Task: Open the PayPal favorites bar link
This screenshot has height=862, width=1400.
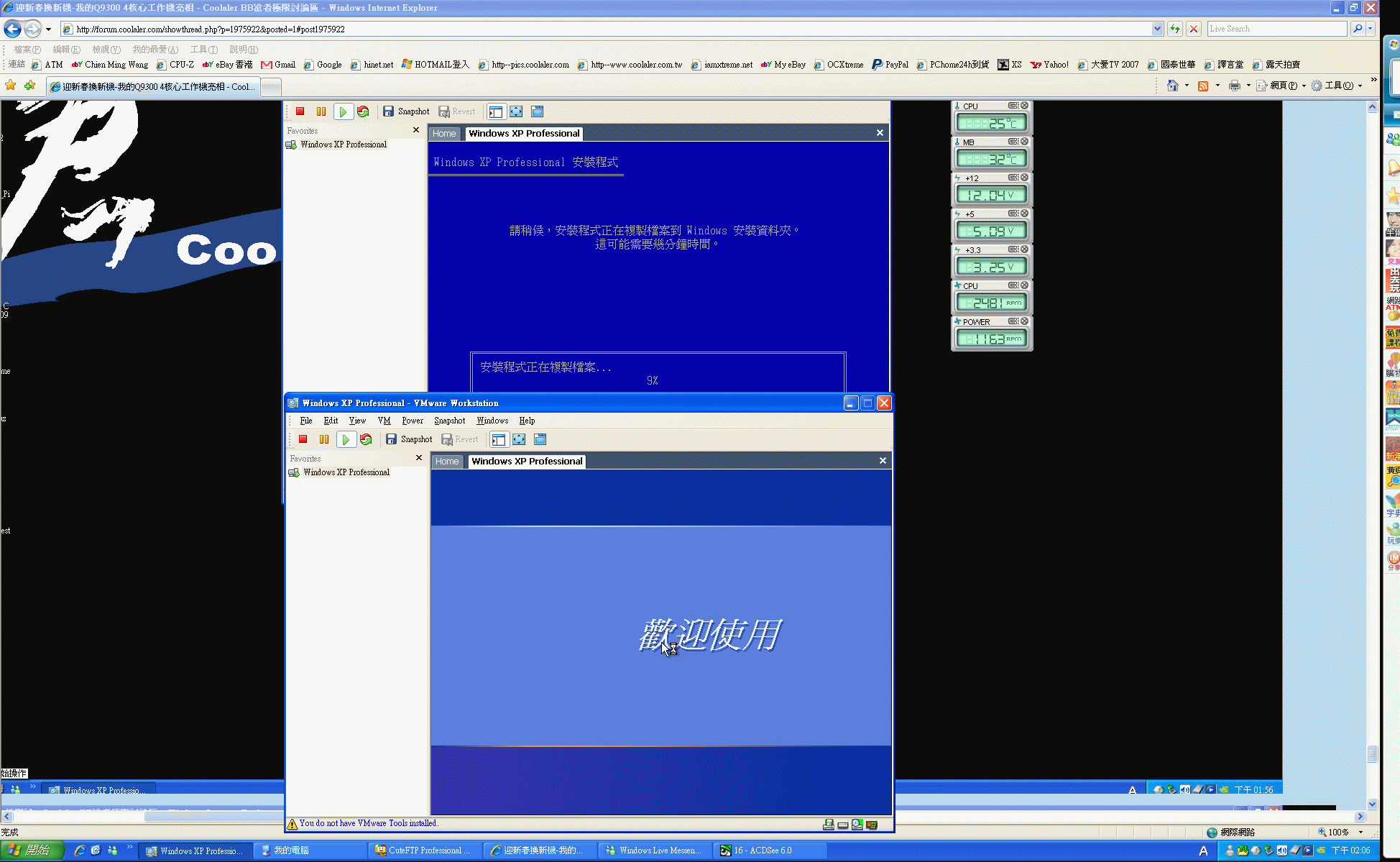Action: (890, 65)
